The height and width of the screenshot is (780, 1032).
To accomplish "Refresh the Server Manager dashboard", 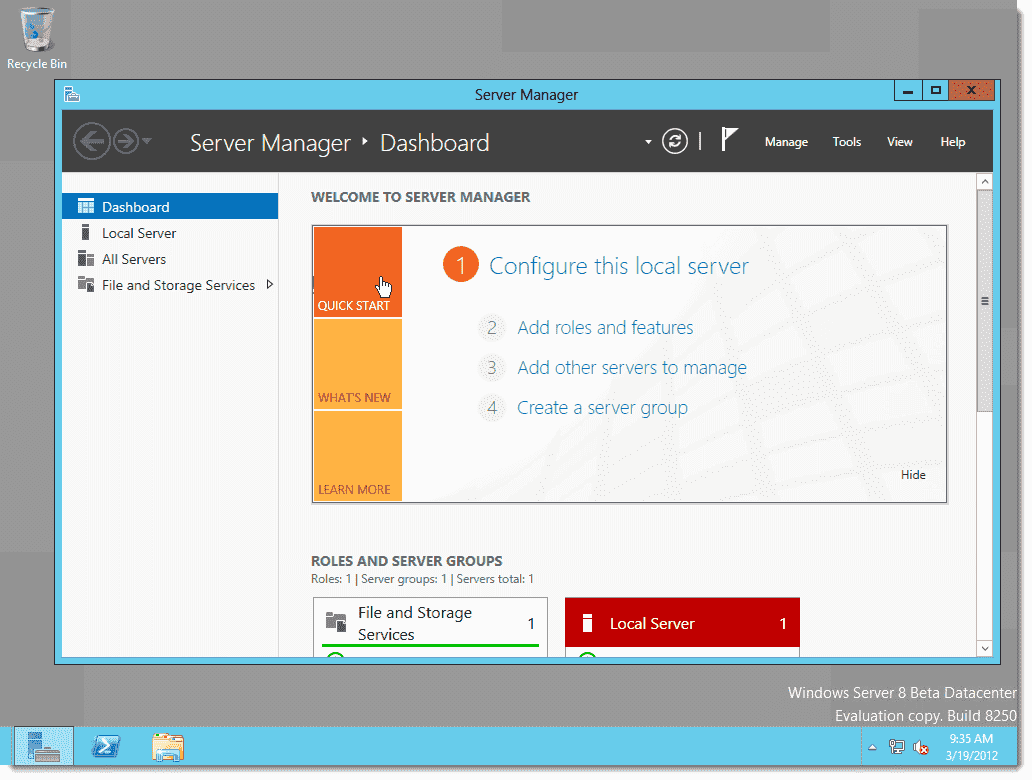I will pyautogui.click(x=675, y=142).
